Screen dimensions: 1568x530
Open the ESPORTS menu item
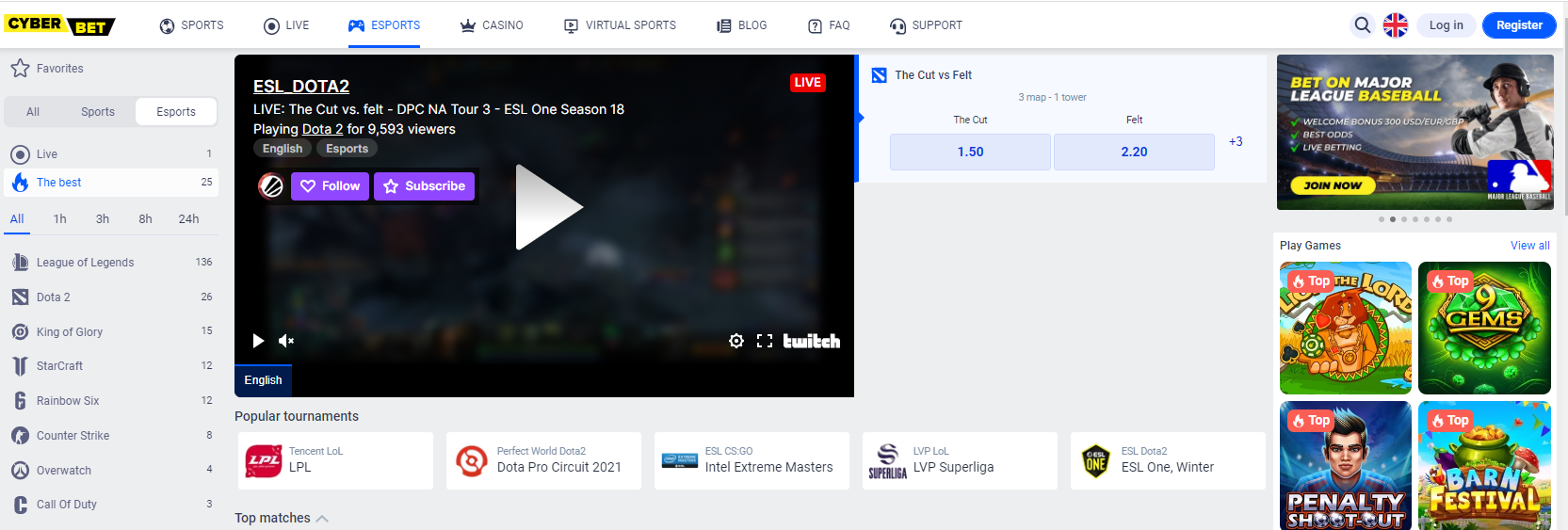click(x=384, y=25)
